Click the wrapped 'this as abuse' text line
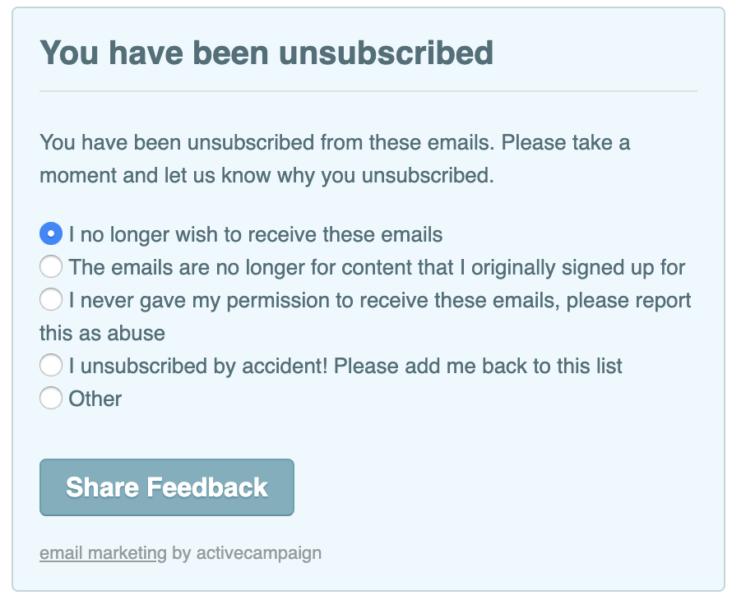The height and width of the screenshot is (600, 732). click(102, 333)
